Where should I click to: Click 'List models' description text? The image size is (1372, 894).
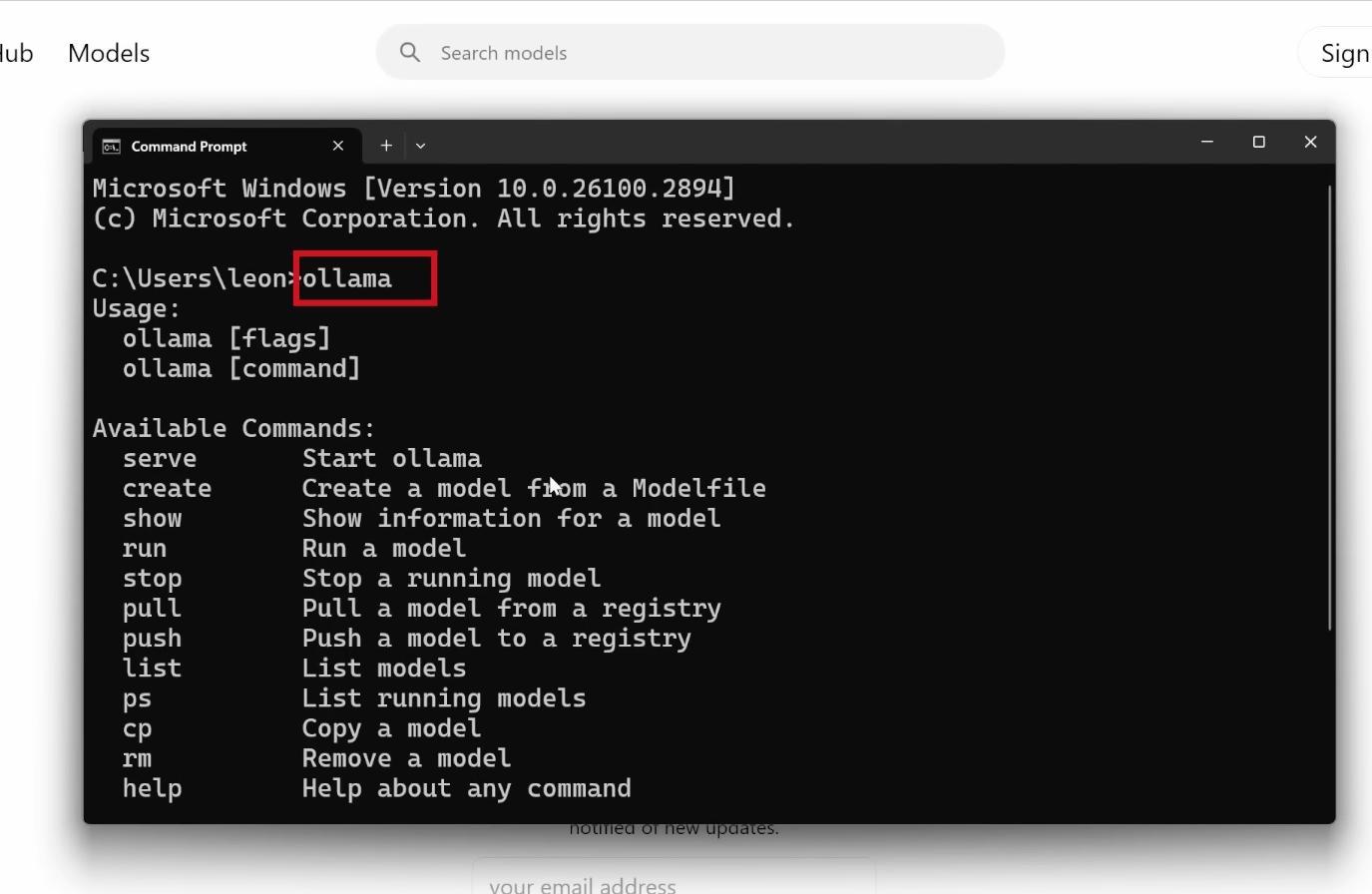384,669
